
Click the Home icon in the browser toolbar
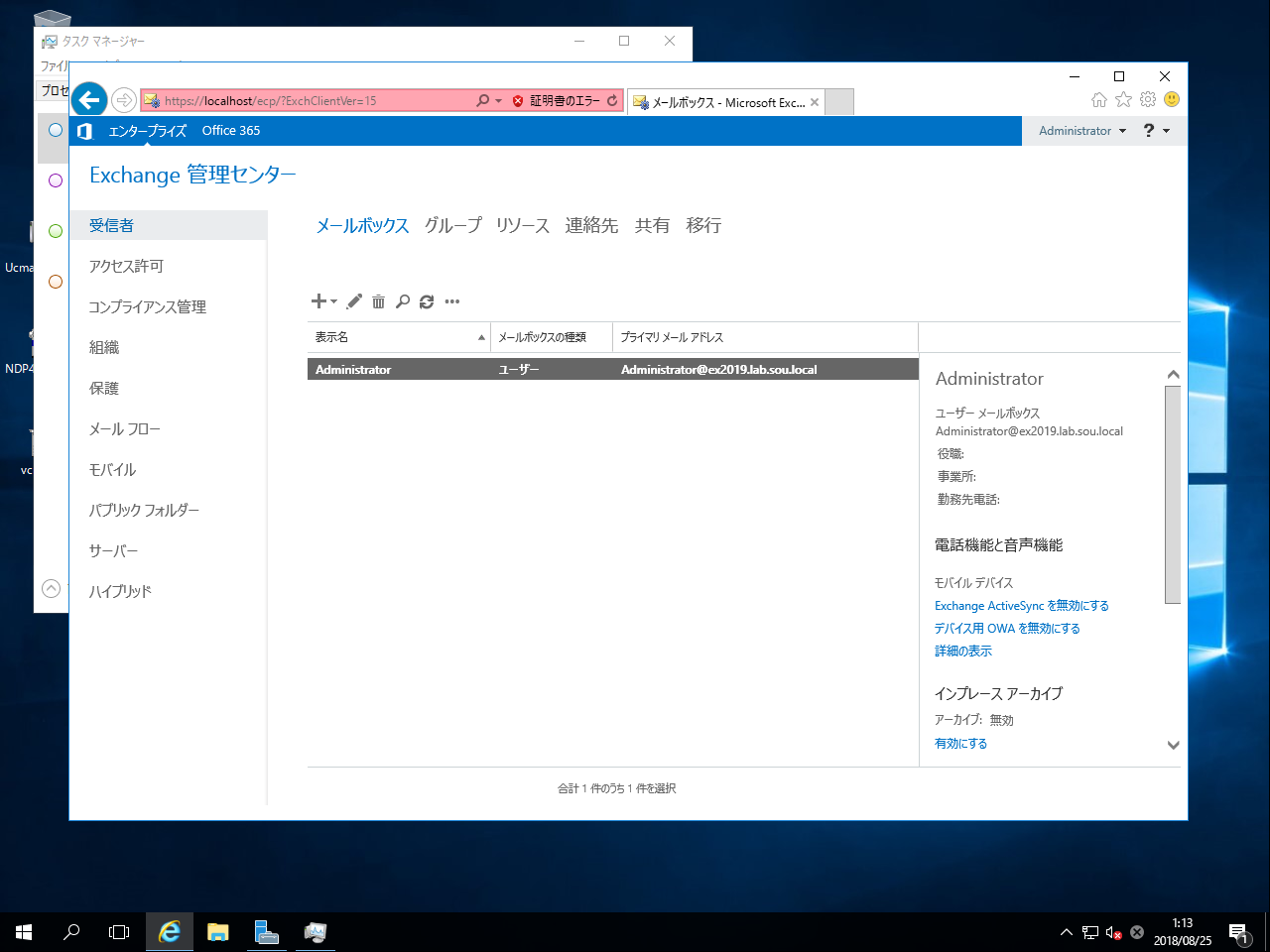click(x=1099, y=99)
